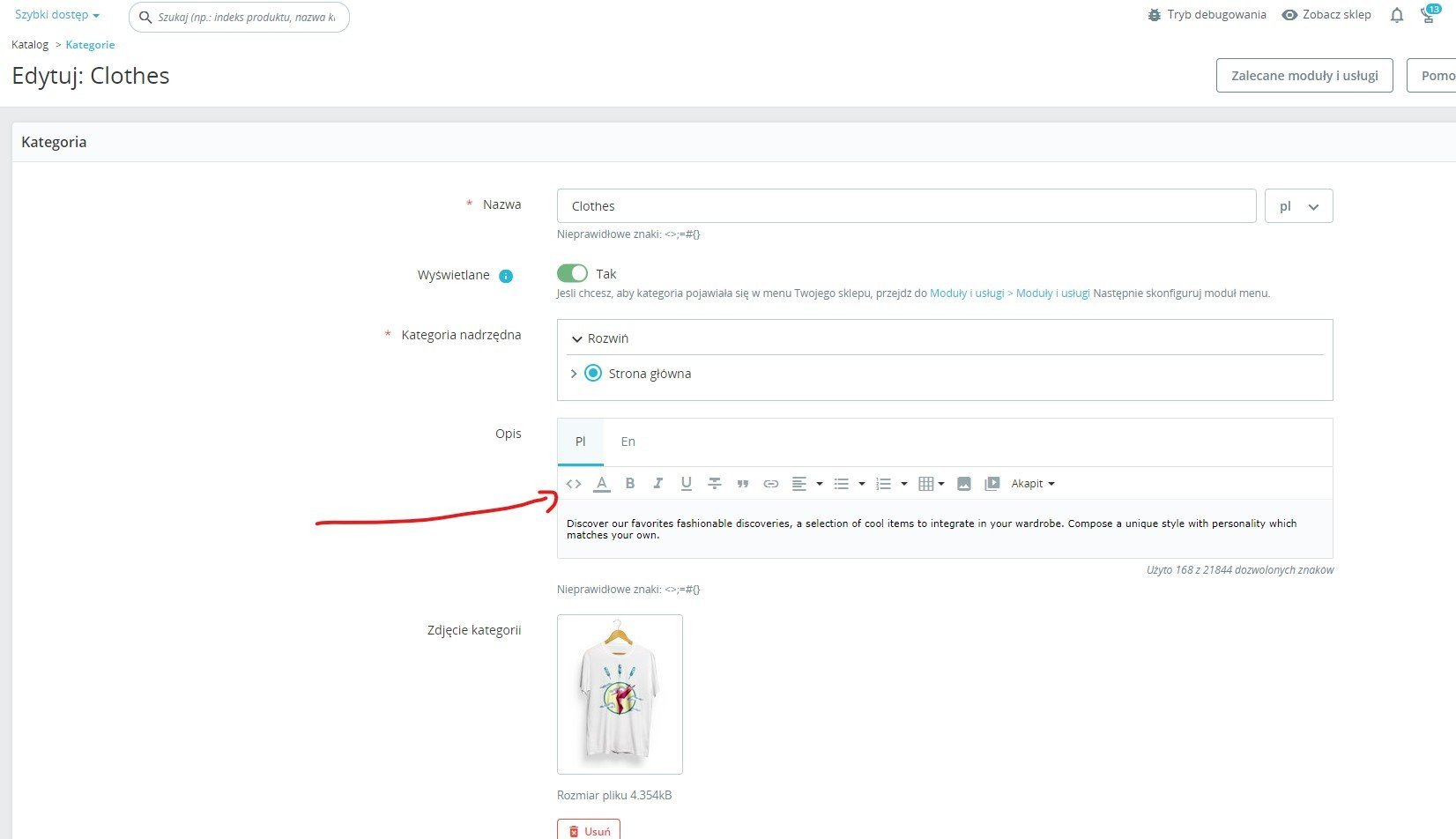Click the trash icon on Usuń button
1456x839 pixels.
574,832
